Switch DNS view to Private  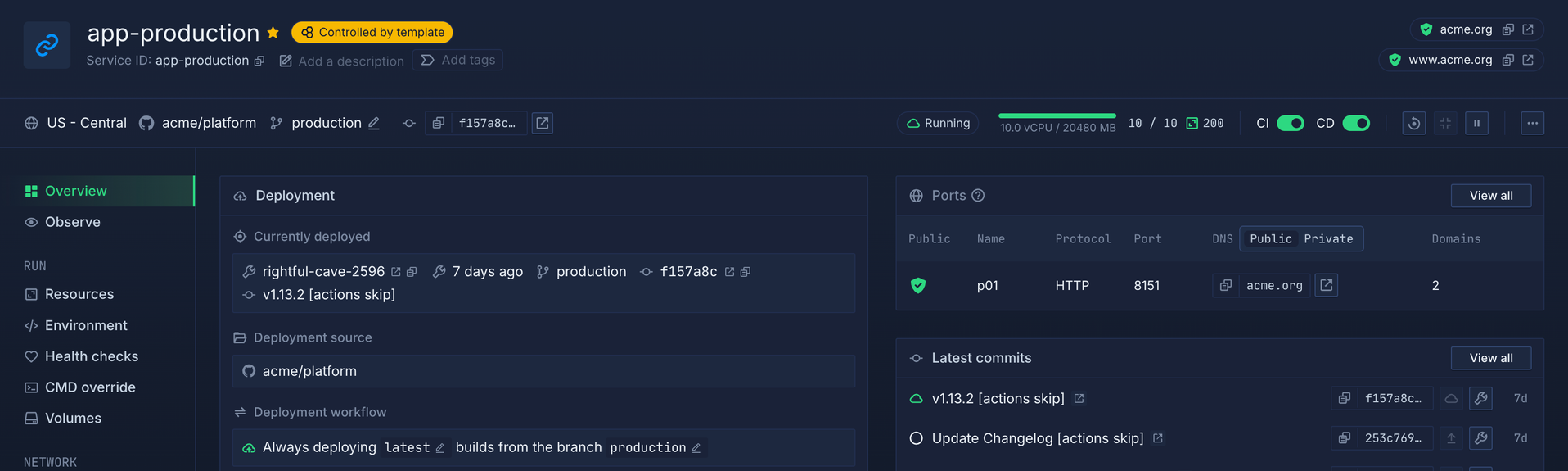click(x=1328, y=238)
